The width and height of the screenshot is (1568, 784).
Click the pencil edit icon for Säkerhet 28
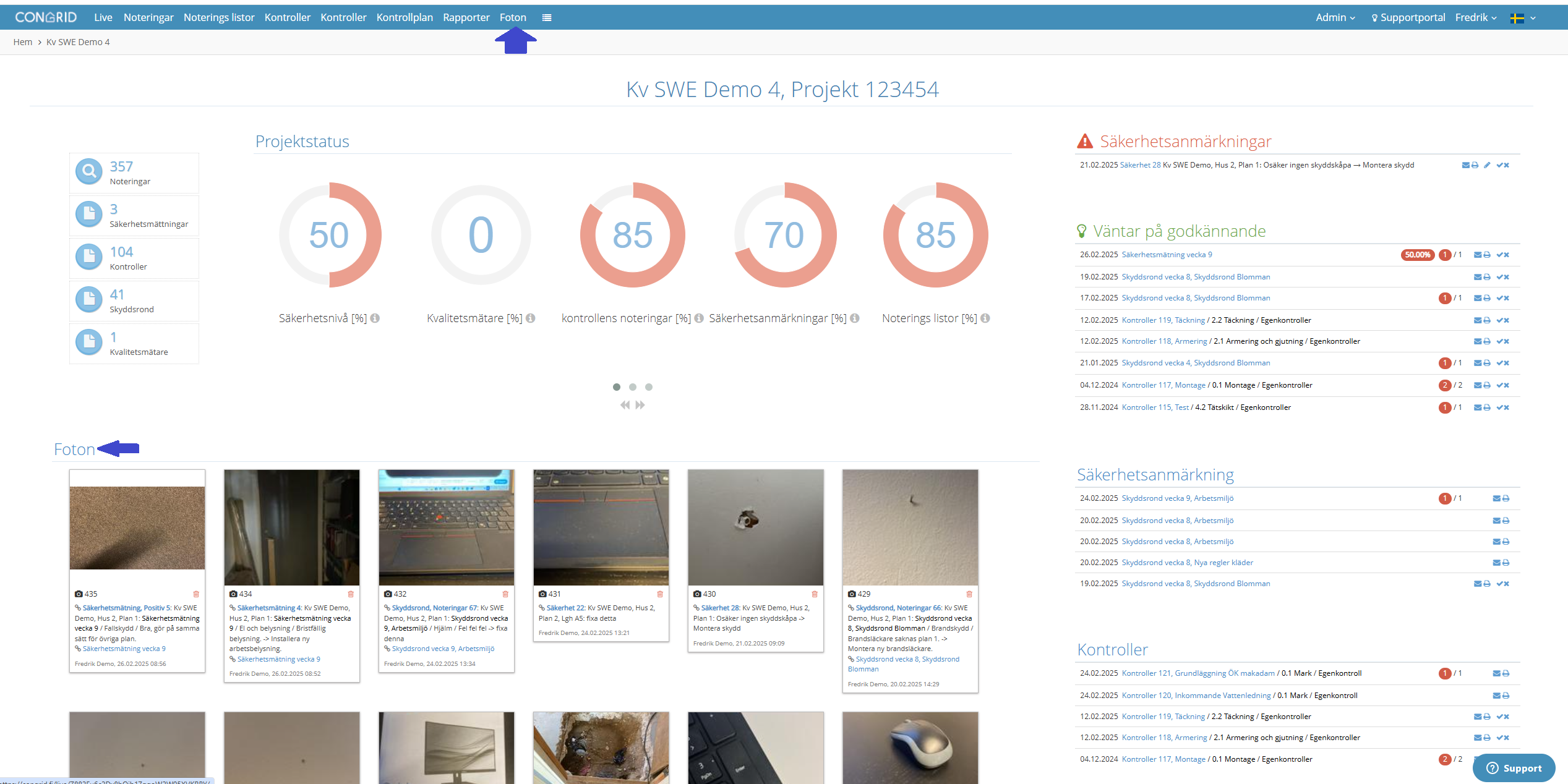[1487, 165]
